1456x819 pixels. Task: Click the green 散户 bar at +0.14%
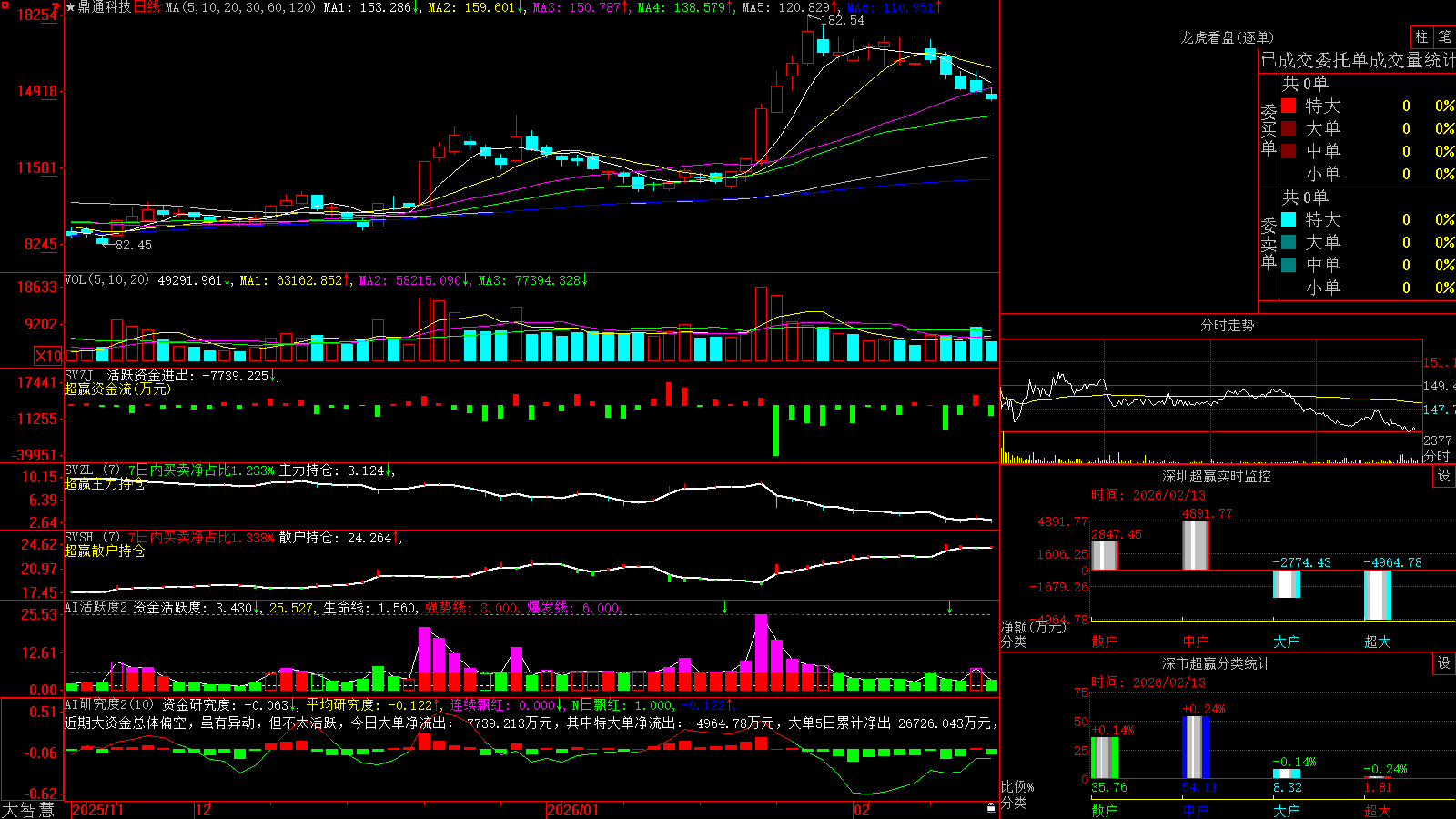point(1104,758)
